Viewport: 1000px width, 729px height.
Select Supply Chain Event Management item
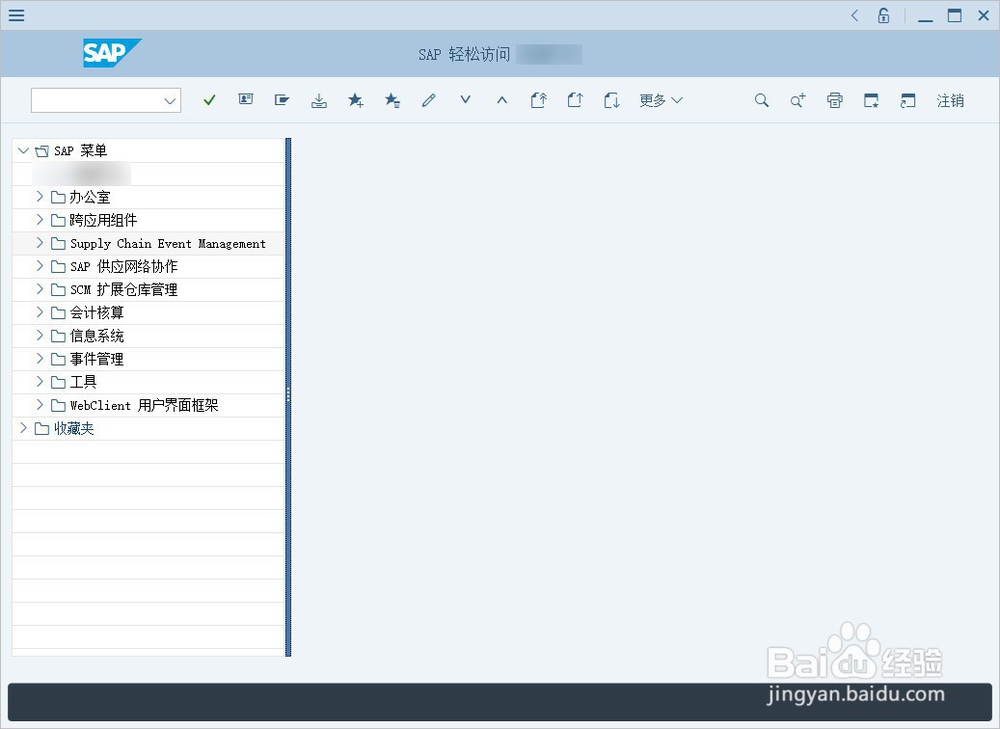tap(168, 244)
